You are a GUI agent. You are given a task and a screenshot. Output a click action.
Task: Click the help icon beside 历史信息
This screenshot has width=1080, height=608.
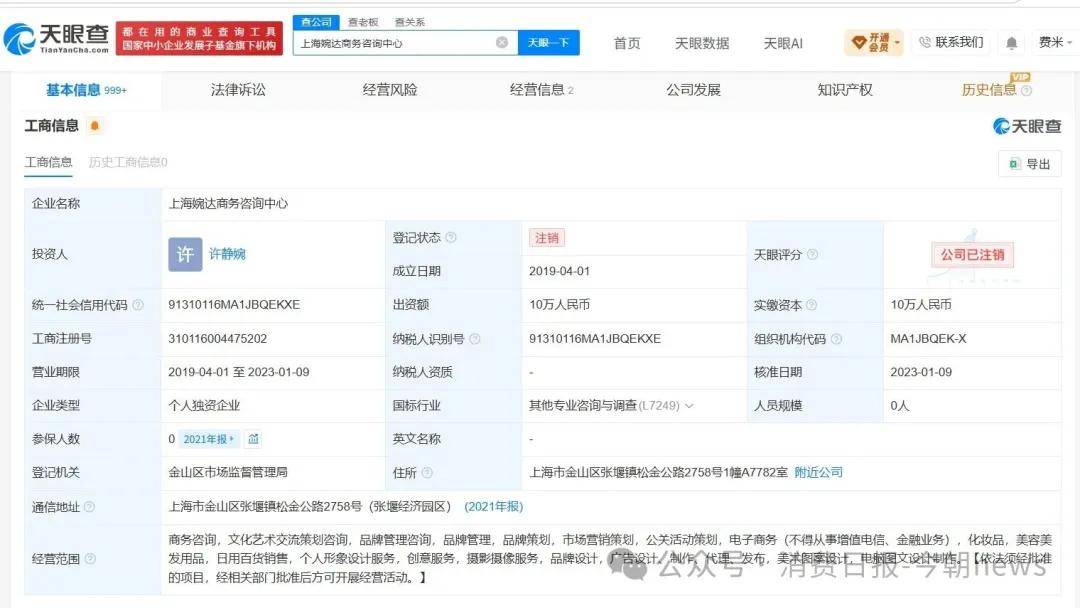(x=1026, y=90)
